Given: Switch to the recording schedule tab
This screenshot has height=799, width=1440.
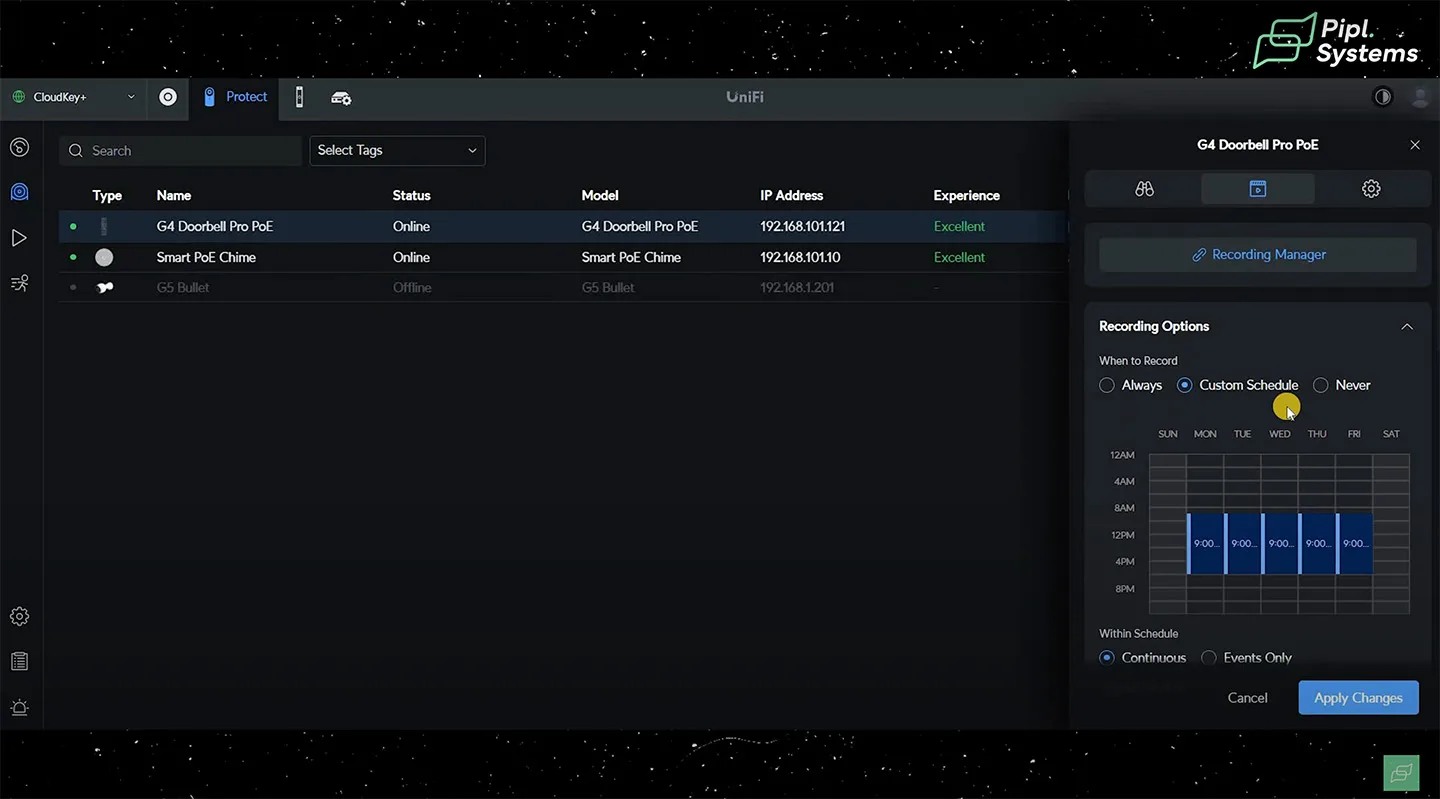Looking at the screenshot, I should pos(1258,189).
